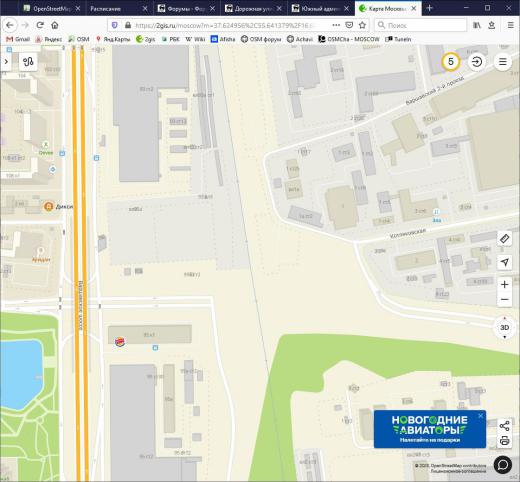Print the map with printer icon

coord(504,441)
